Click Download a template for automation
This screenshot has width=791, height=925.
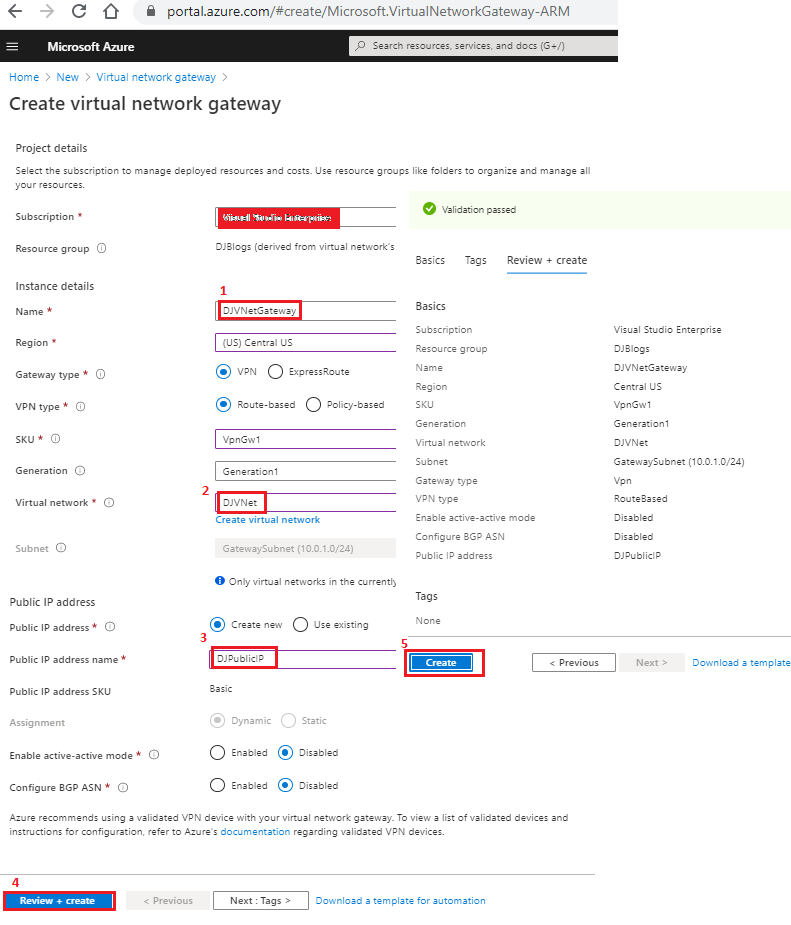(401, 900)
